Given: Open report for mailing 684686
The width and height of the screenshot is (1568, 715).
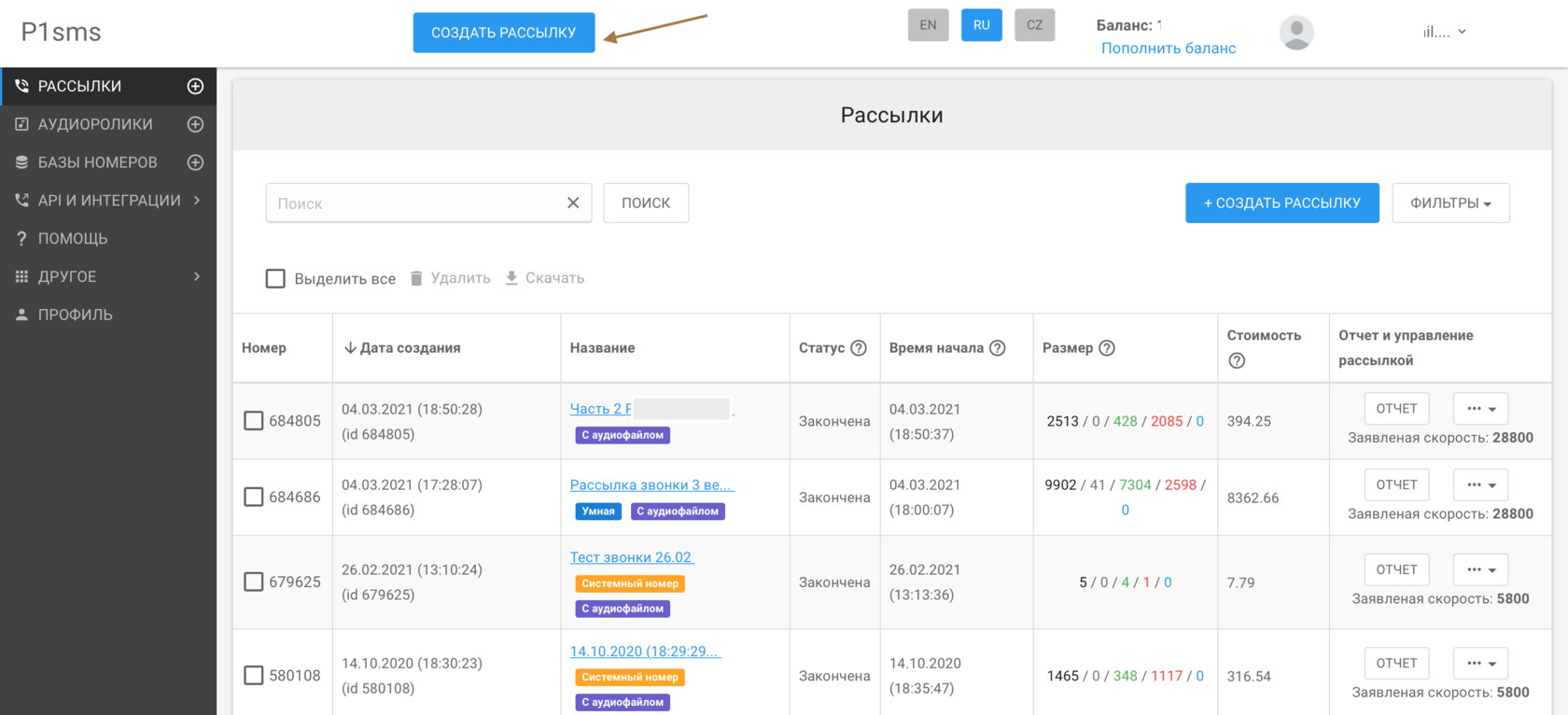Looking at the screenshot, I should pos(1396,484).
